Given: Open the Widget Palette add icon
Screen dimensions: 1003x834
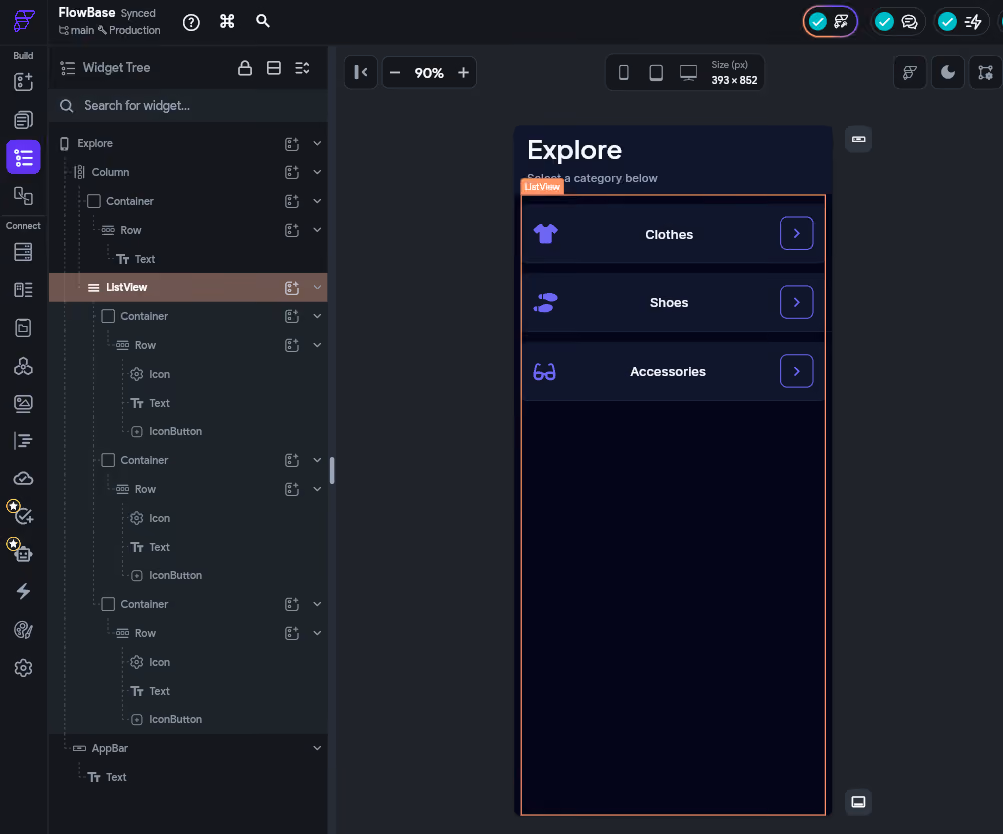Looking at the screenshot, I should tap(23, 82).
